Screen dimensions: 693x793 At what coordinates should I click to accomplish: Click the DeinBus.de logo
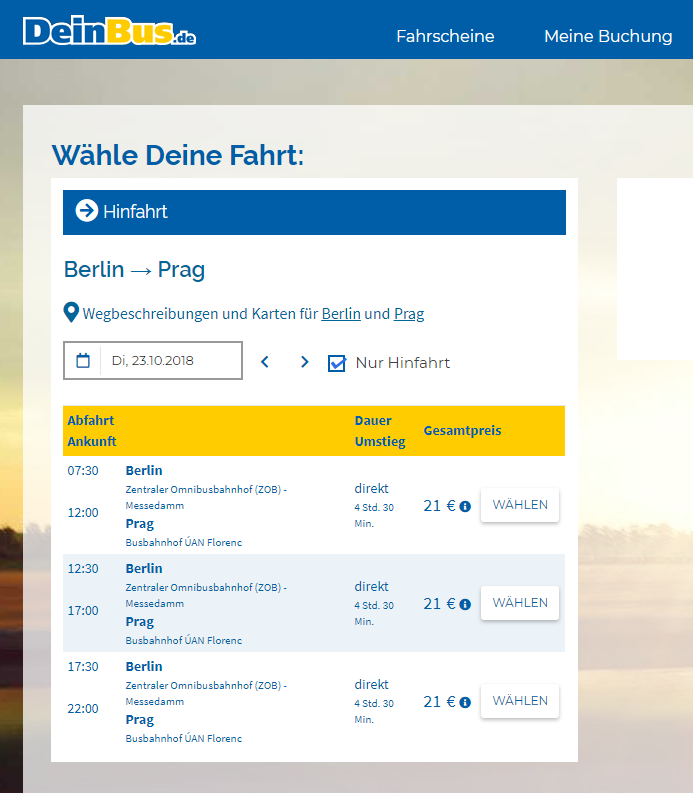(x=109, y=32)
